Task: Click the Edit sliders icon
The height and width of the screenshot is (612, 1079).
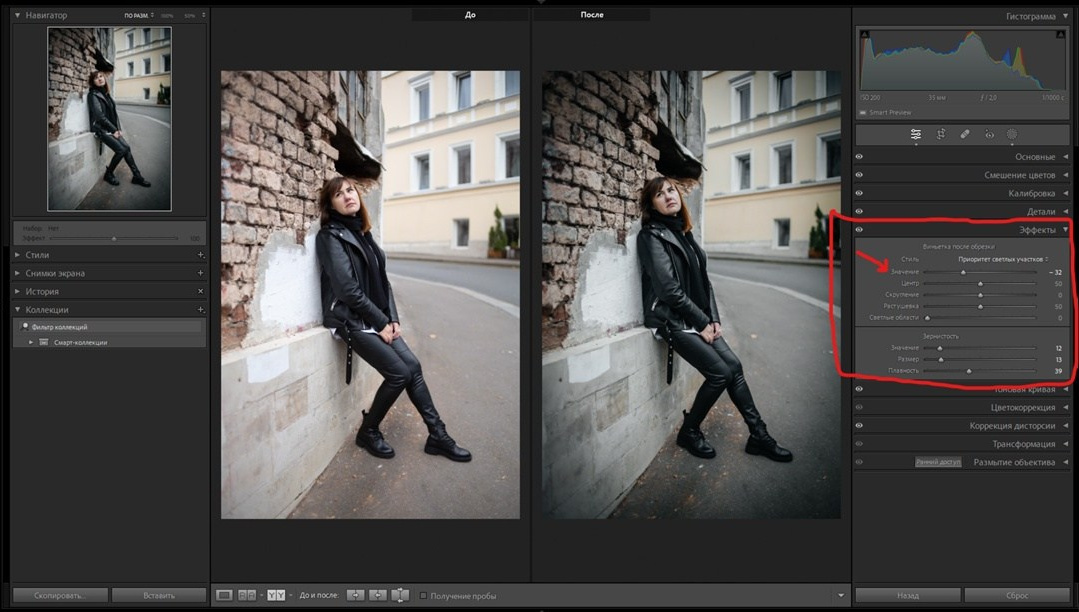Action: coord(916,134)
